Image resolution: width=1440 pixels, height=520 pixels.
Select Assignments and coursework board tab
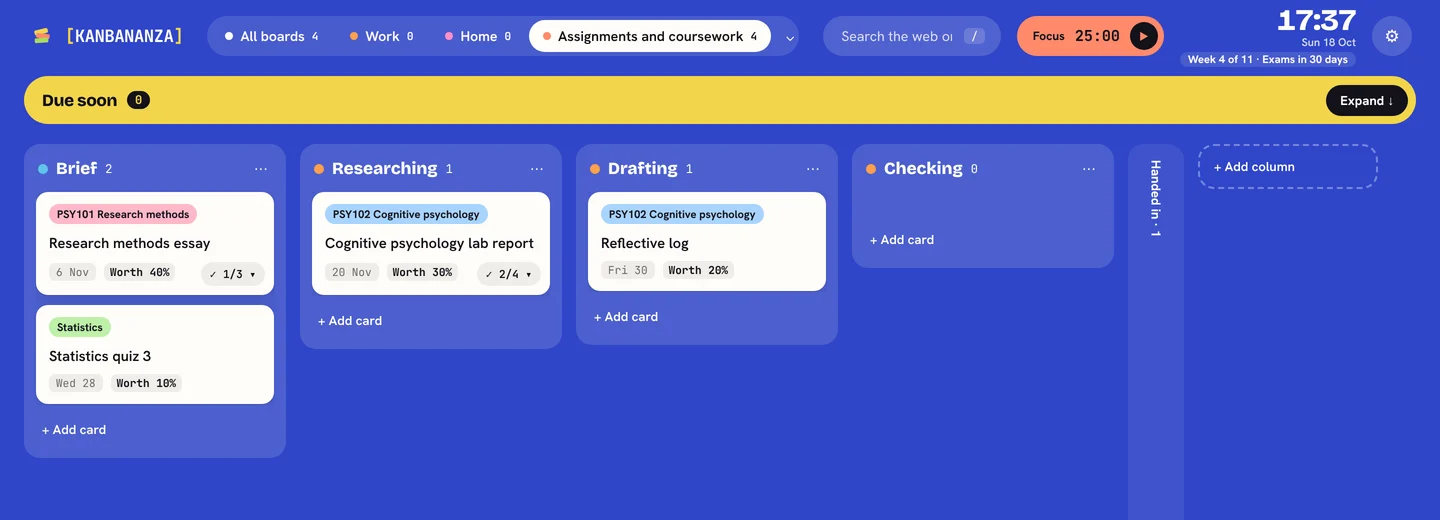pyautogui.click(x=650, y=36)
